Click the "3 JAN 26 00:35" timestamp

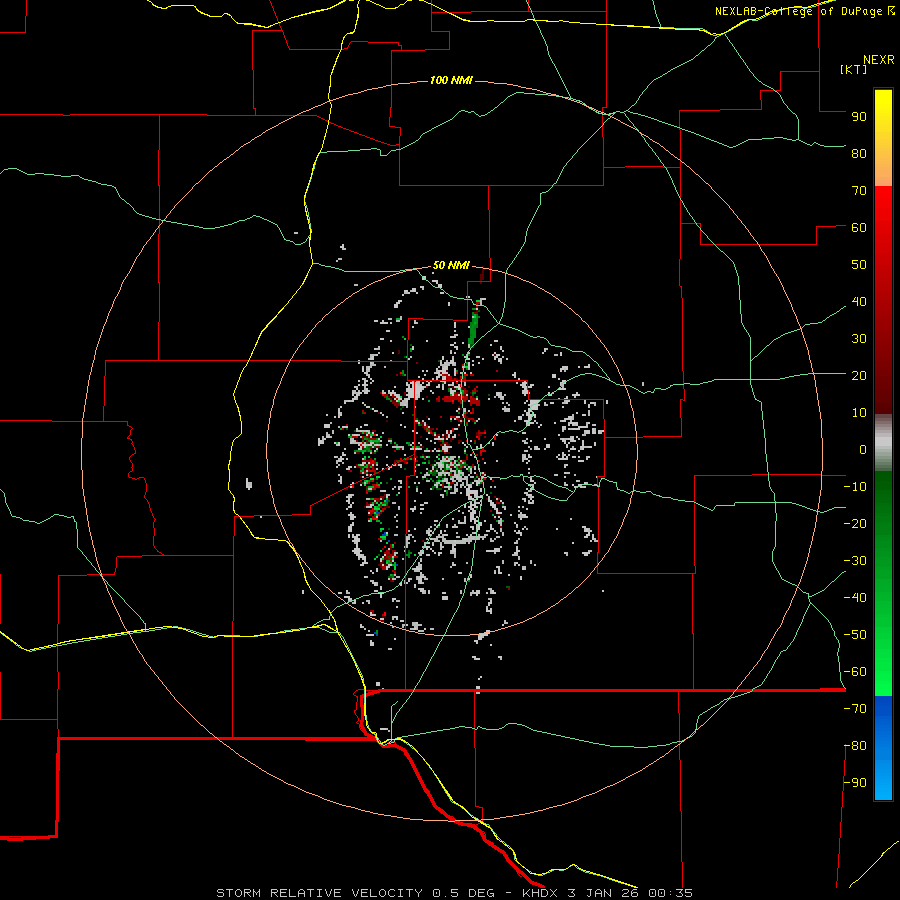click(630, 893)
